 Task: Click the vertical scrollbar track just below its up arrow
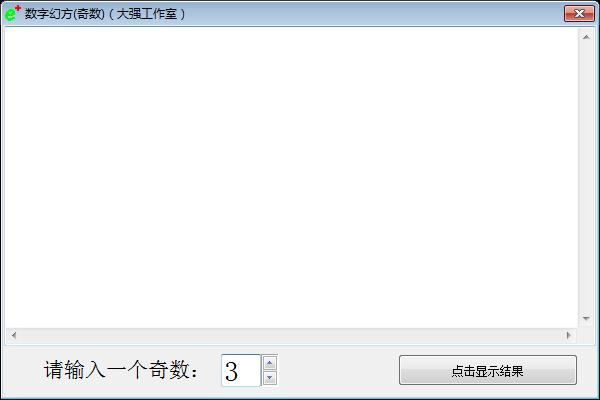coord(586,52)
